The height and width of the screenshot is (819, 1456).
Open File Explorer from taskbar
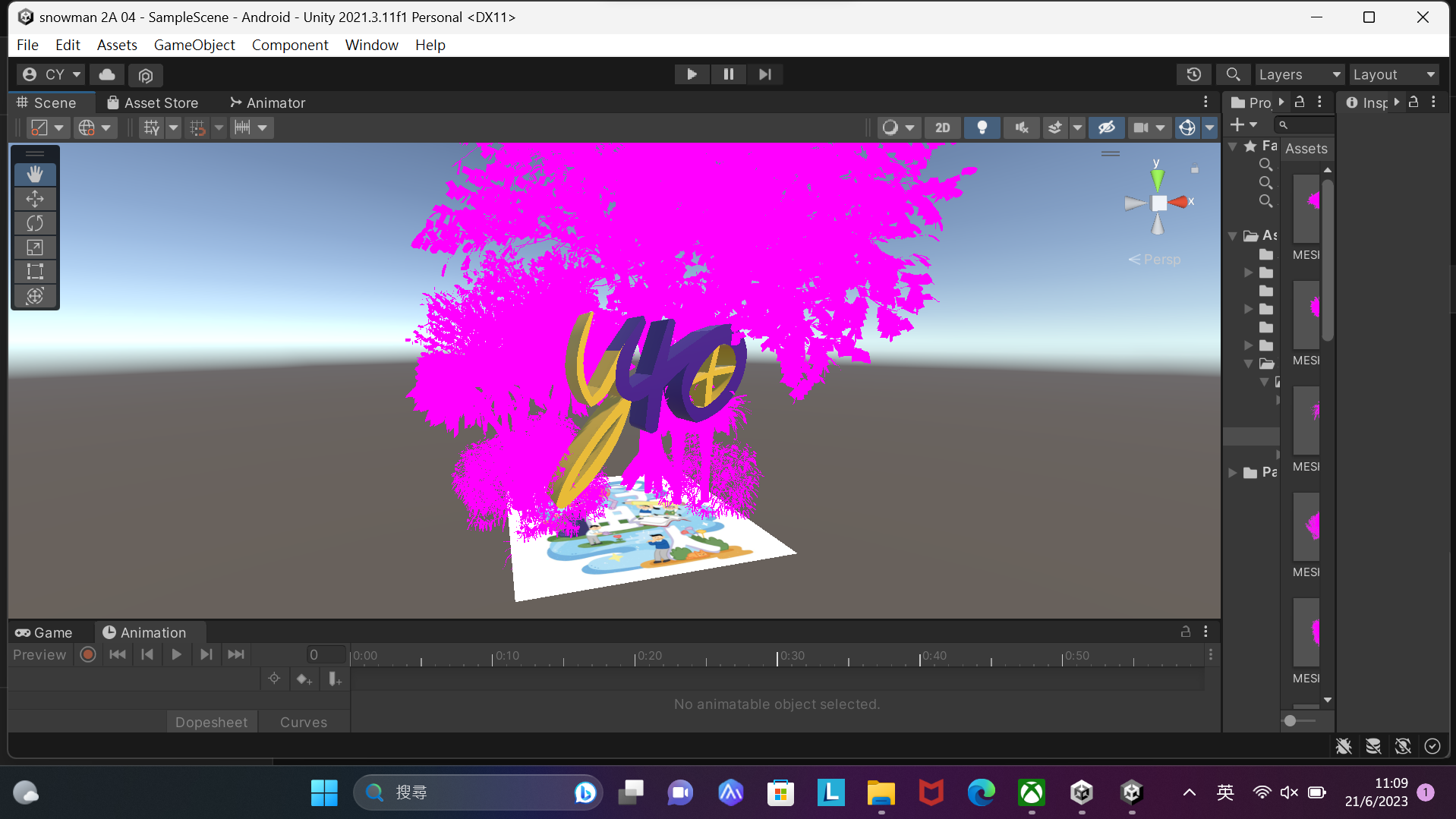(881, 793)
